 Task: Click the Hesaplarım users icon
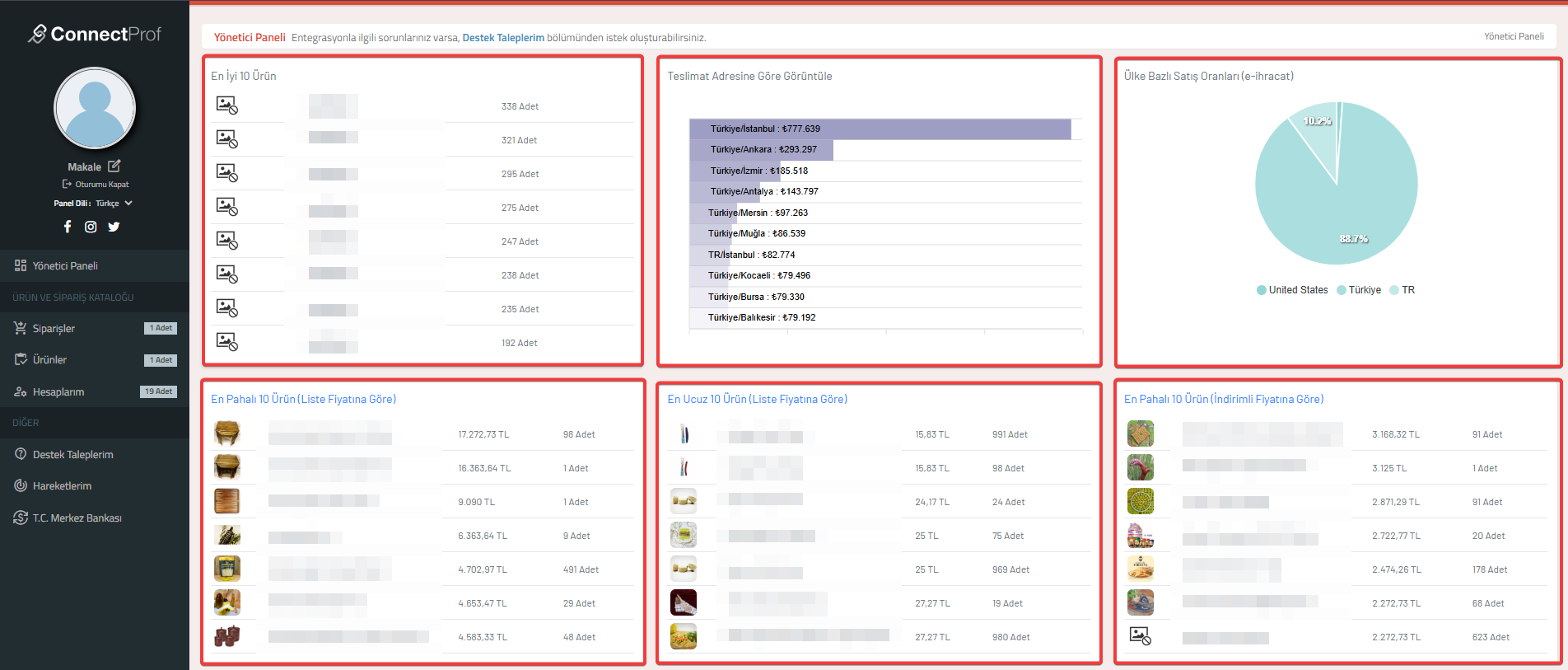21,391
